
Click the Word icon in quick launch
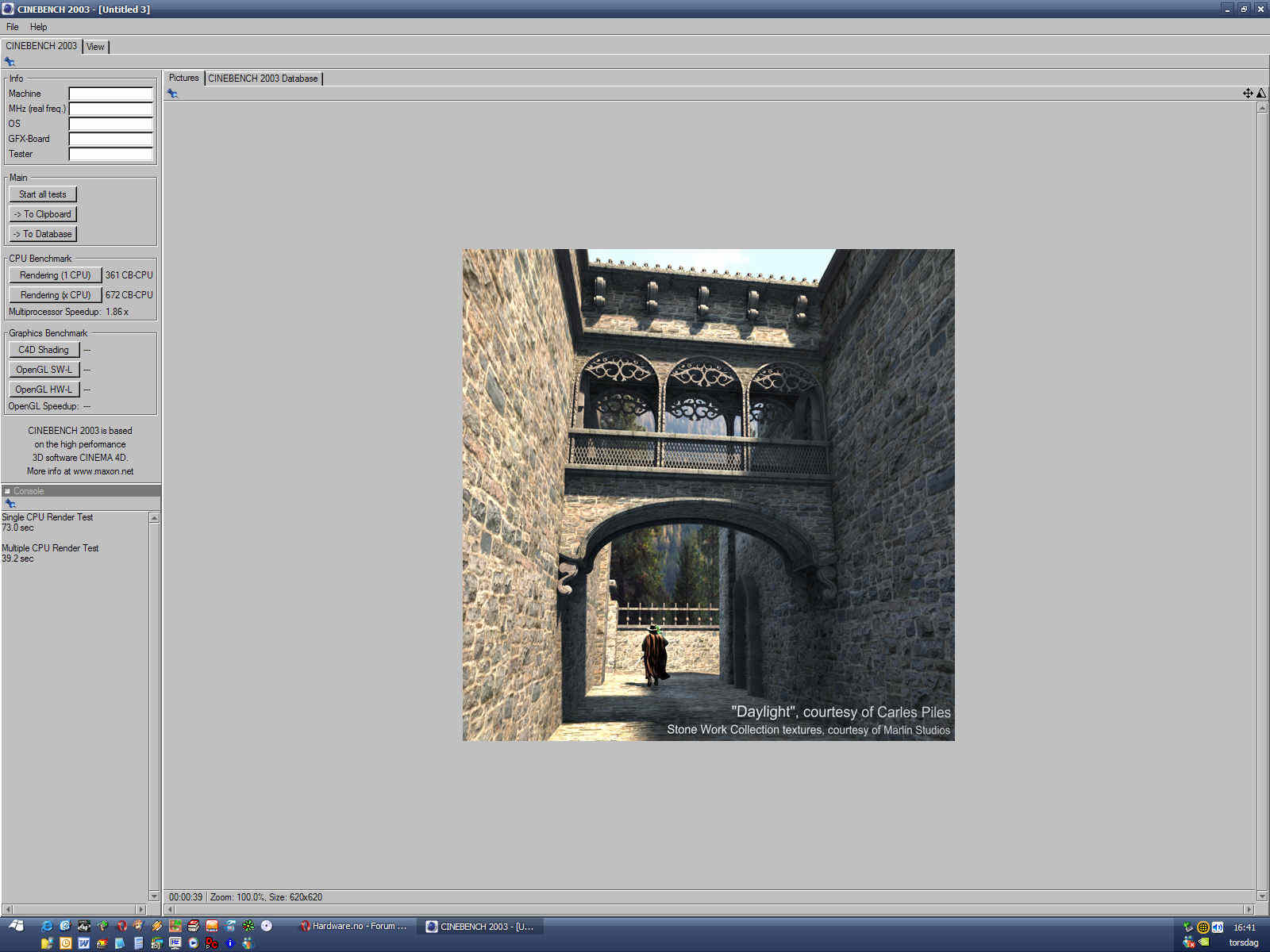83,943
